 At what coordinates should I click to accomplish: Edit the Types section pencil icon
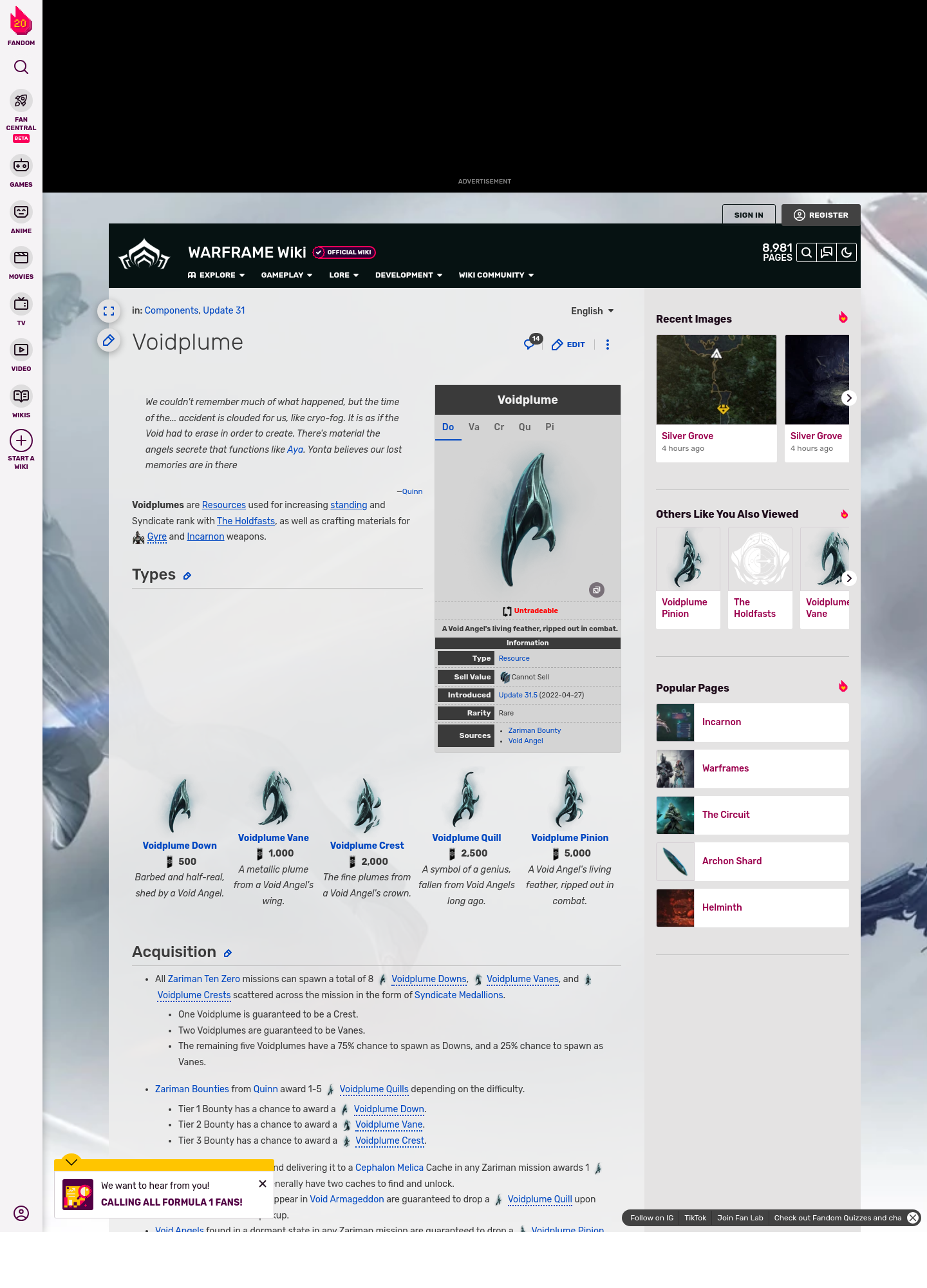187,576
